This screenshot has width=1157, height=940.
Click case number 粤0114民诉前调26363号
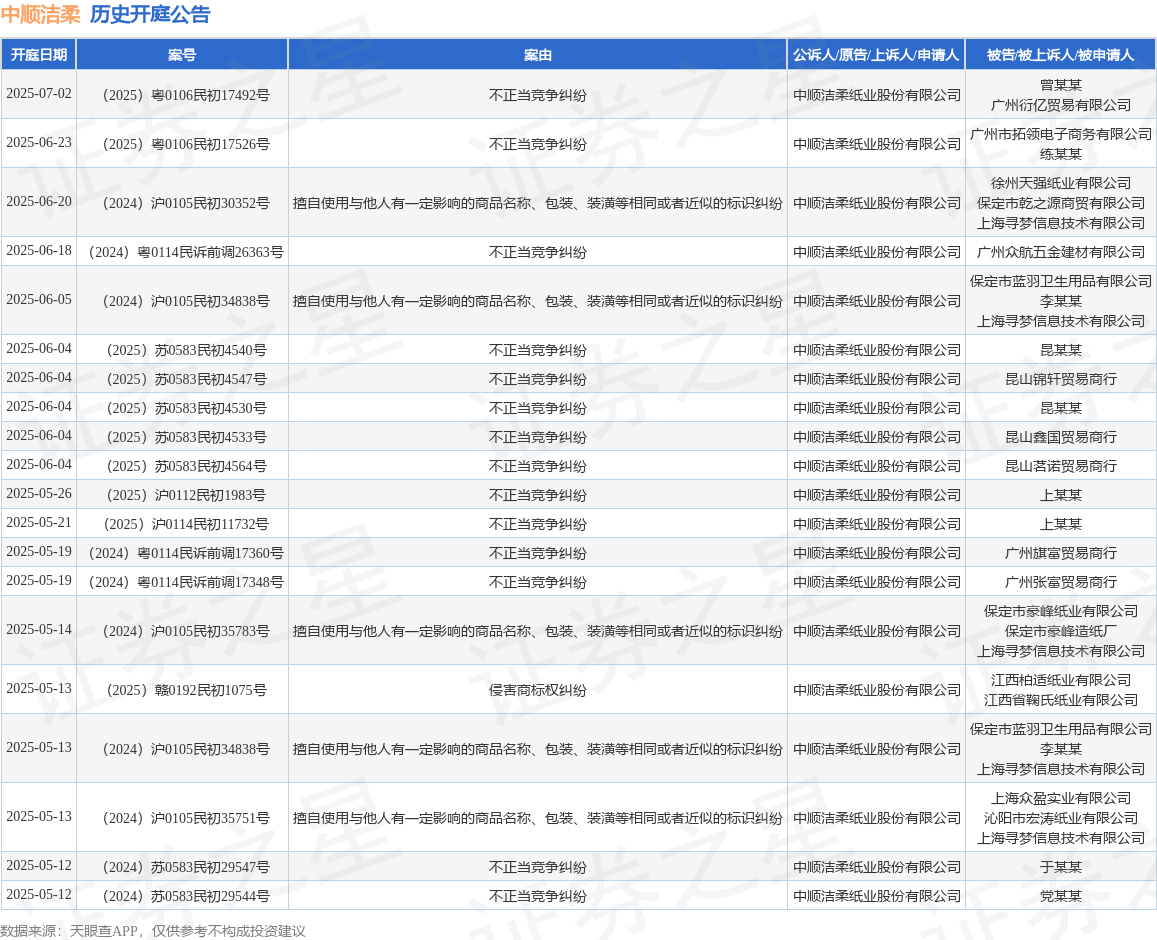[186, 252]
